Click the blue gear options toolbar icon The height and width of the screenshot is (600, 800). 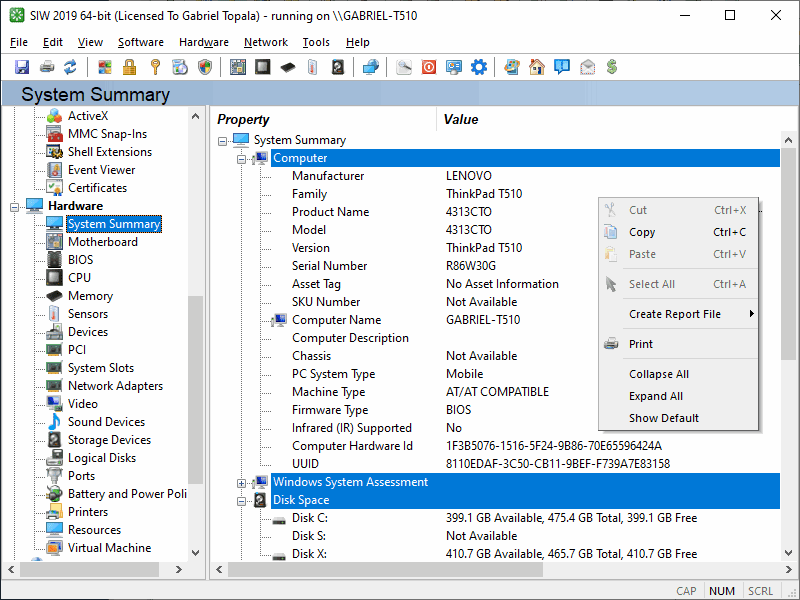coord(479,67)
